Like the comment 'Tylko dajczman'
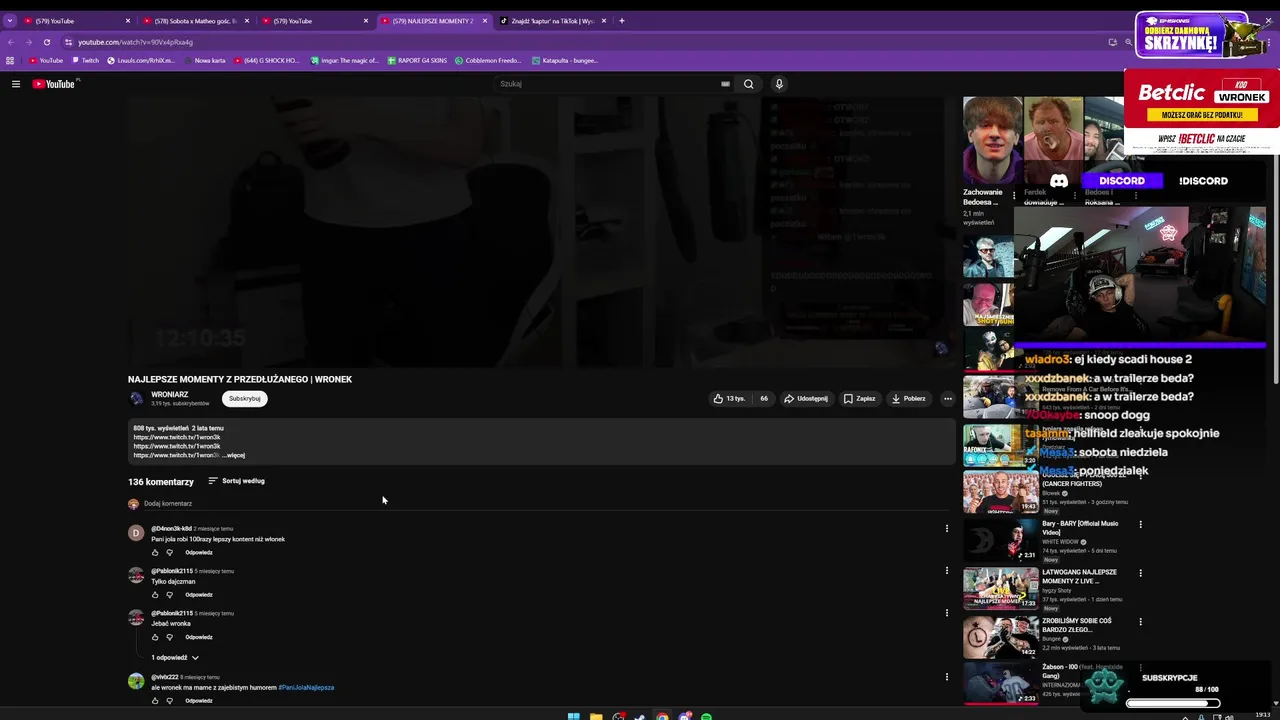This screenshot has height=720, width=1280. 155,595
